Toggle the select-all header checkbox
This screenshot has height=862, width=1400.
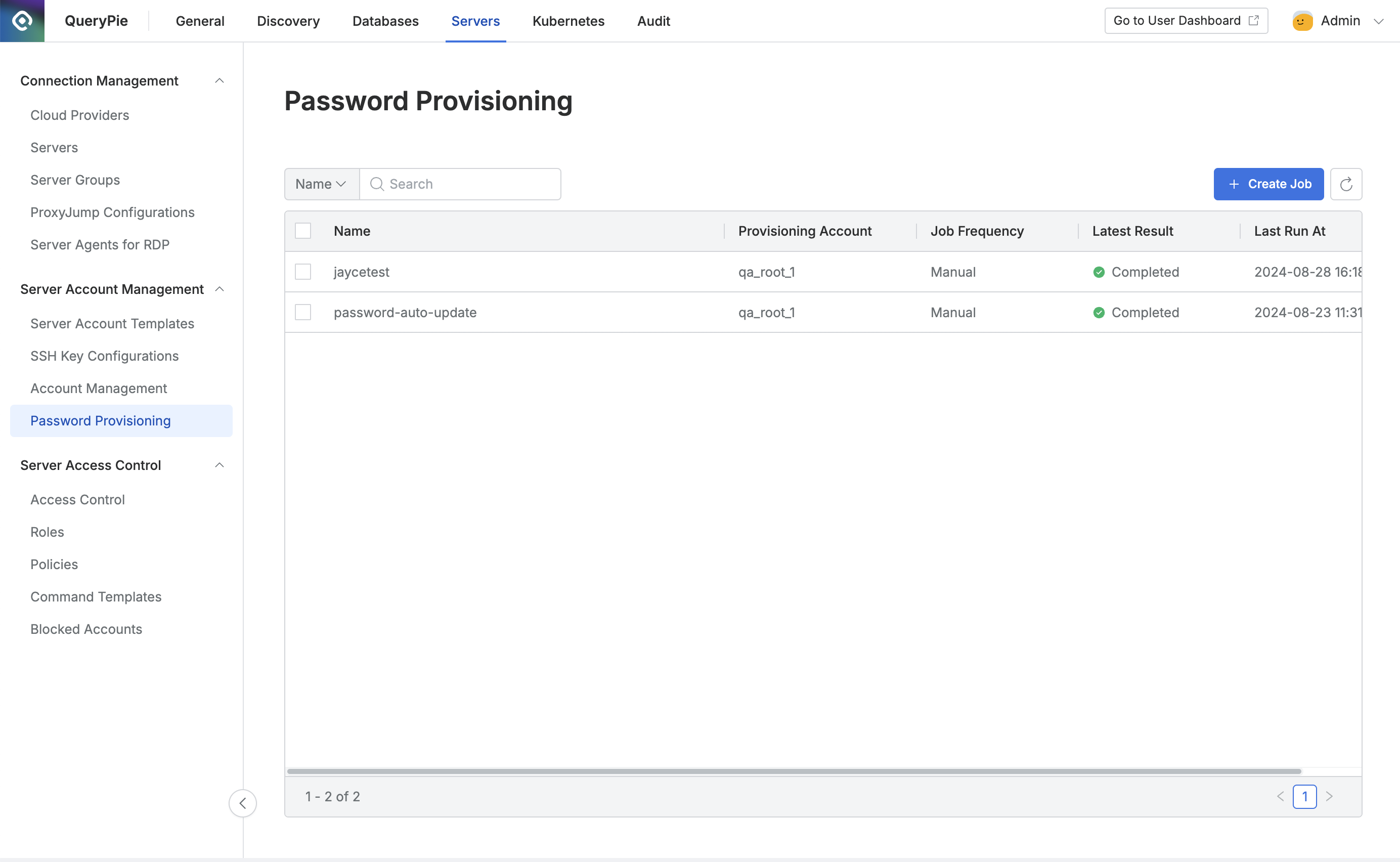pos(302,231)
